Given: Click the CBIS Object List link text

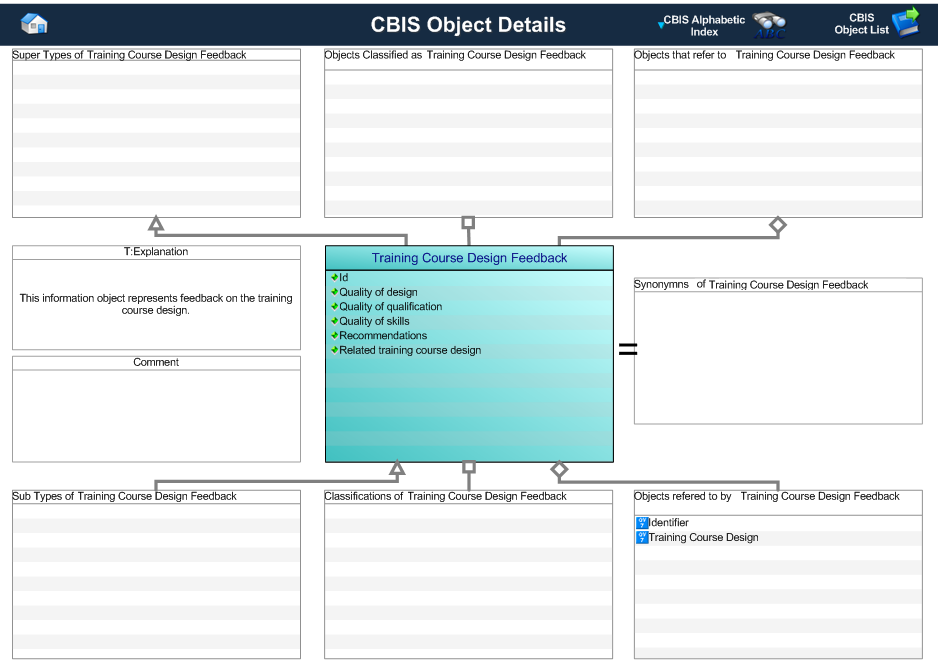Looking at the screenshot, I should (861, 24).
